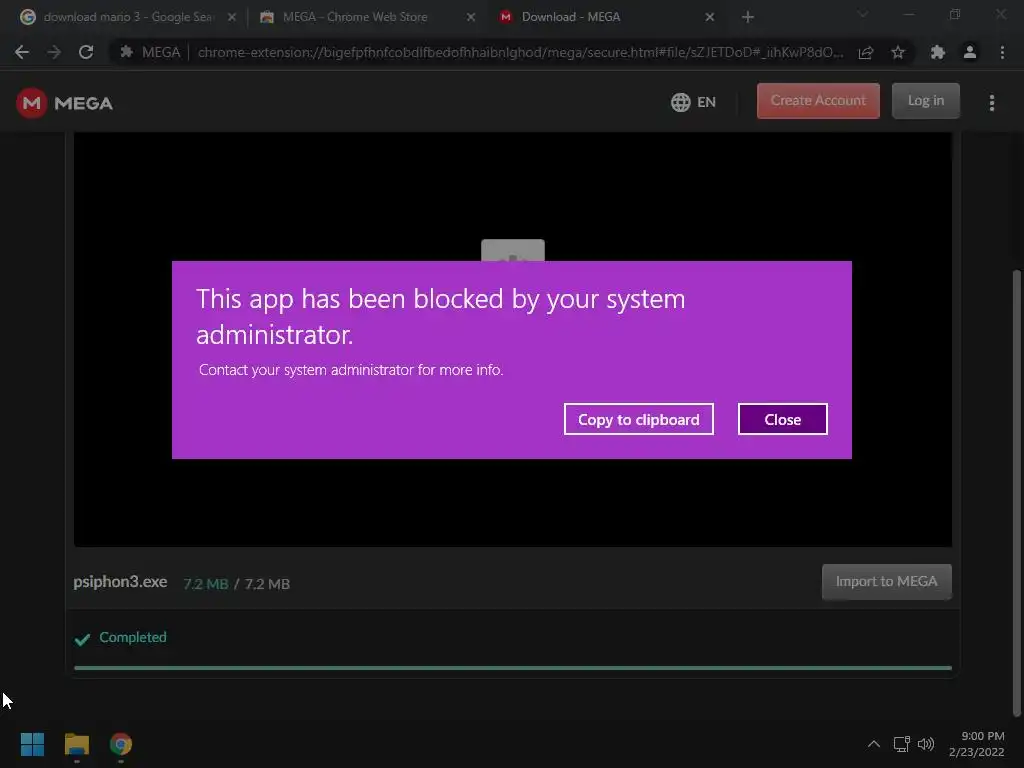Open the Chrome profile icon
Viewport: 1024px width, 768px height.
pos(970,52)
